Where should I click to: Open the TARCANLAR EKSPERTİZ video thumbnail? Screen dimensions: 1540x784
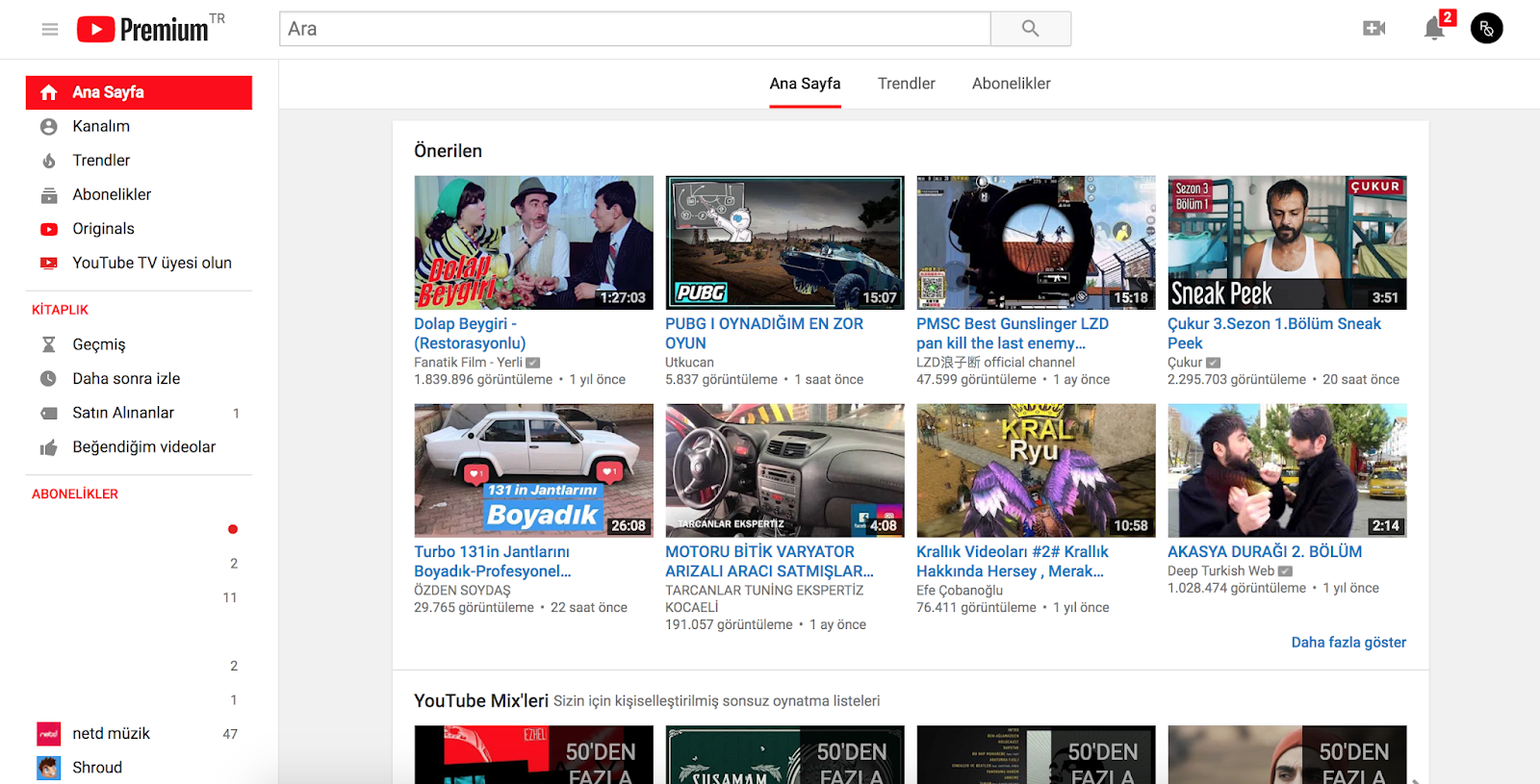tap(784, 470)
